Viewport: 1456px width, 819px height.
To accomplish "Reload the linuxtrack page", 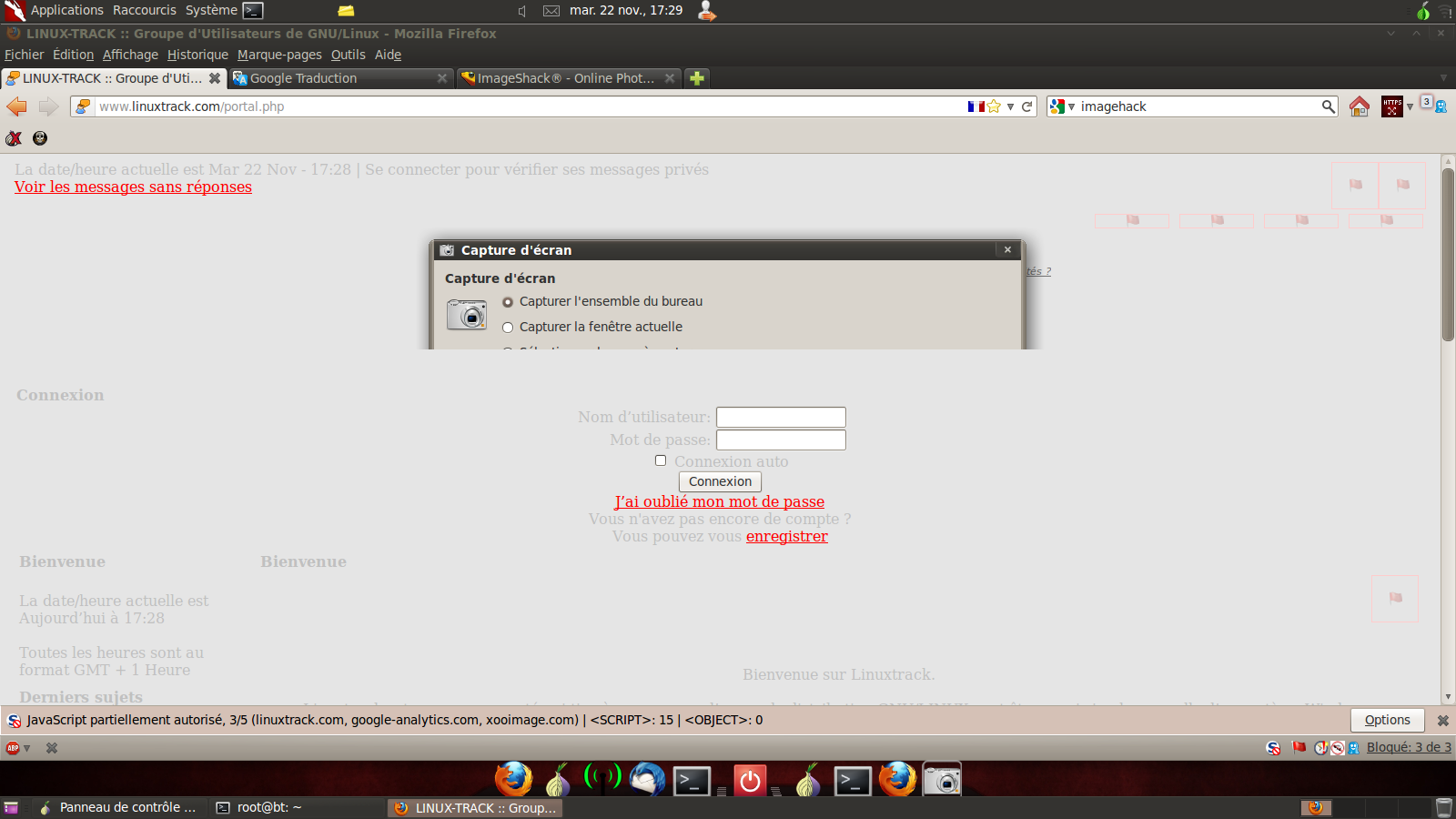I will [1026, 106].
